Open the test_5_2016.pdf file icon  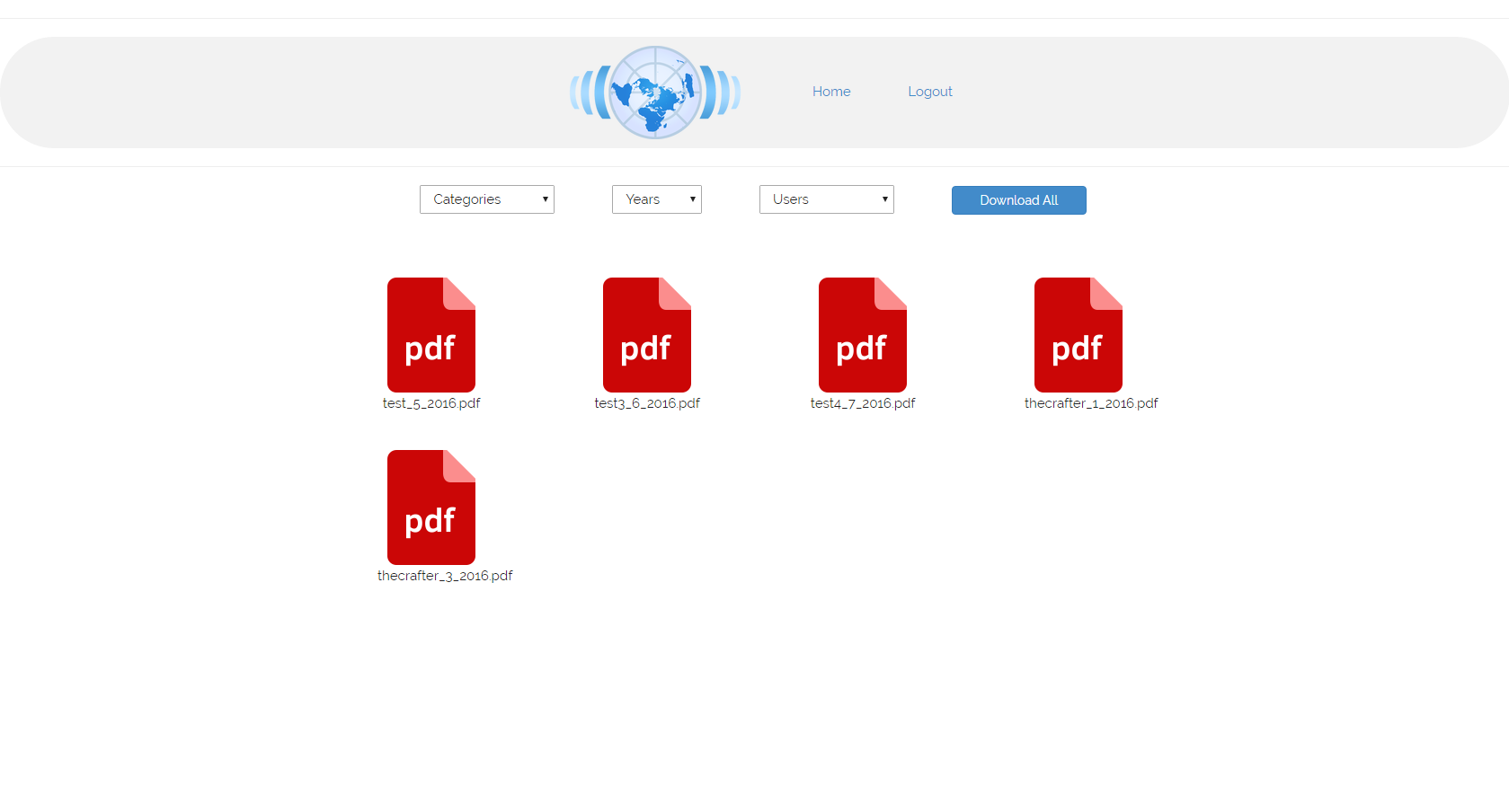(x=431, y=334)
